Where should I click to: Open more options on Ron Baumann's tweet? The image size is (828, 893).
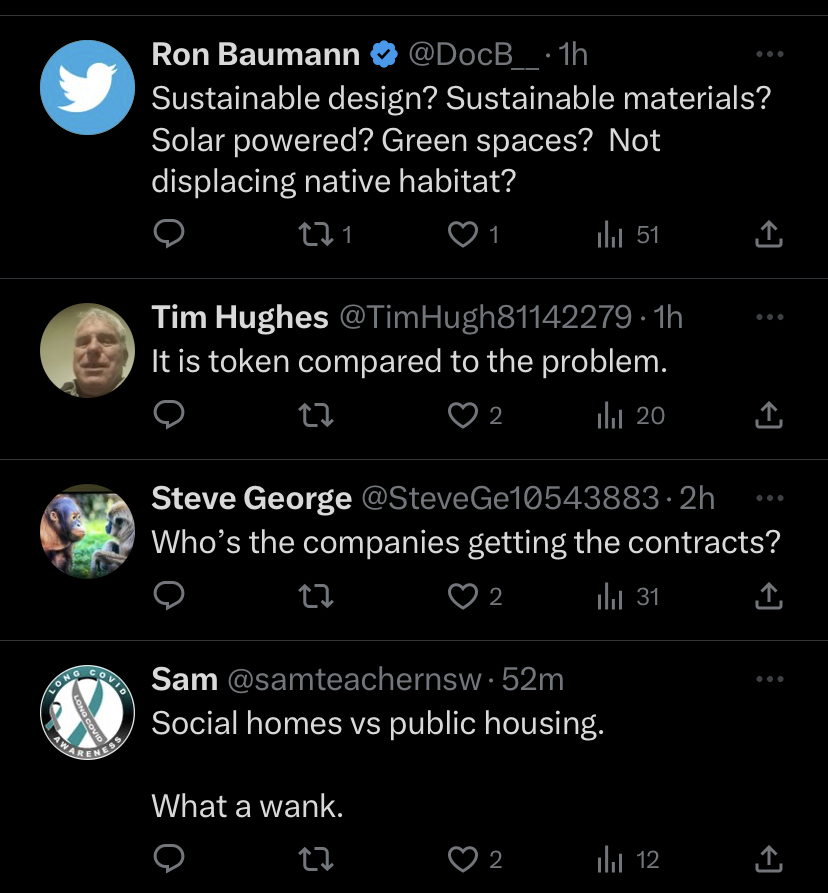[x=769, y=54]
